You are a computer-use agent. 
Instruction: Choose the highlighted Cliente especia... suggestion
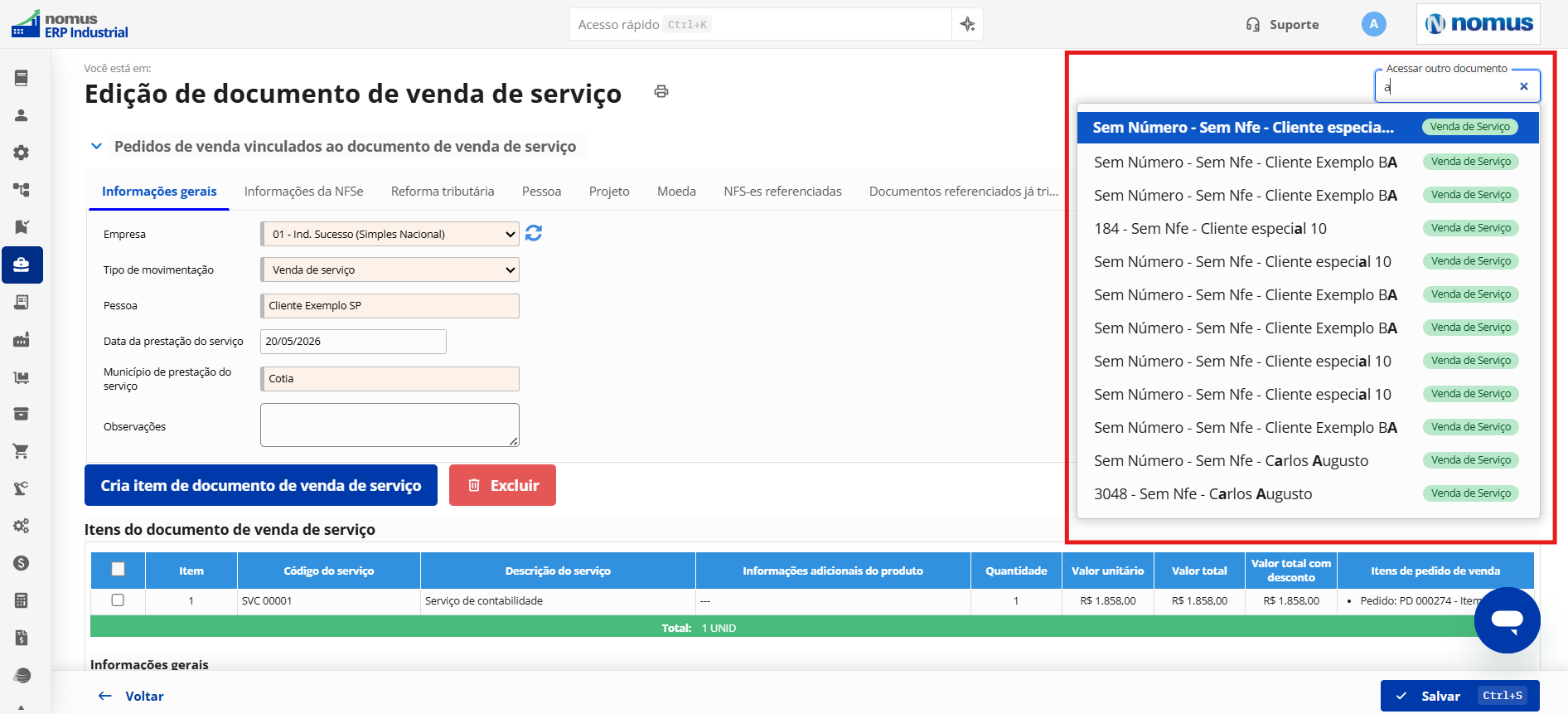click(1308, 128)
